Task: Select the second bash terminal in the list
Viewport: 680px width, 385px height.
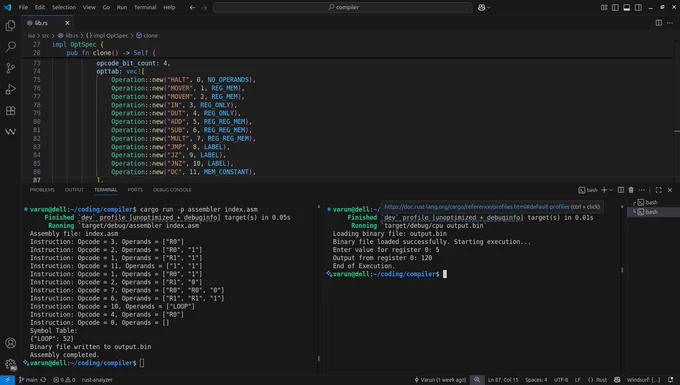Action: [x=651, y=212]
